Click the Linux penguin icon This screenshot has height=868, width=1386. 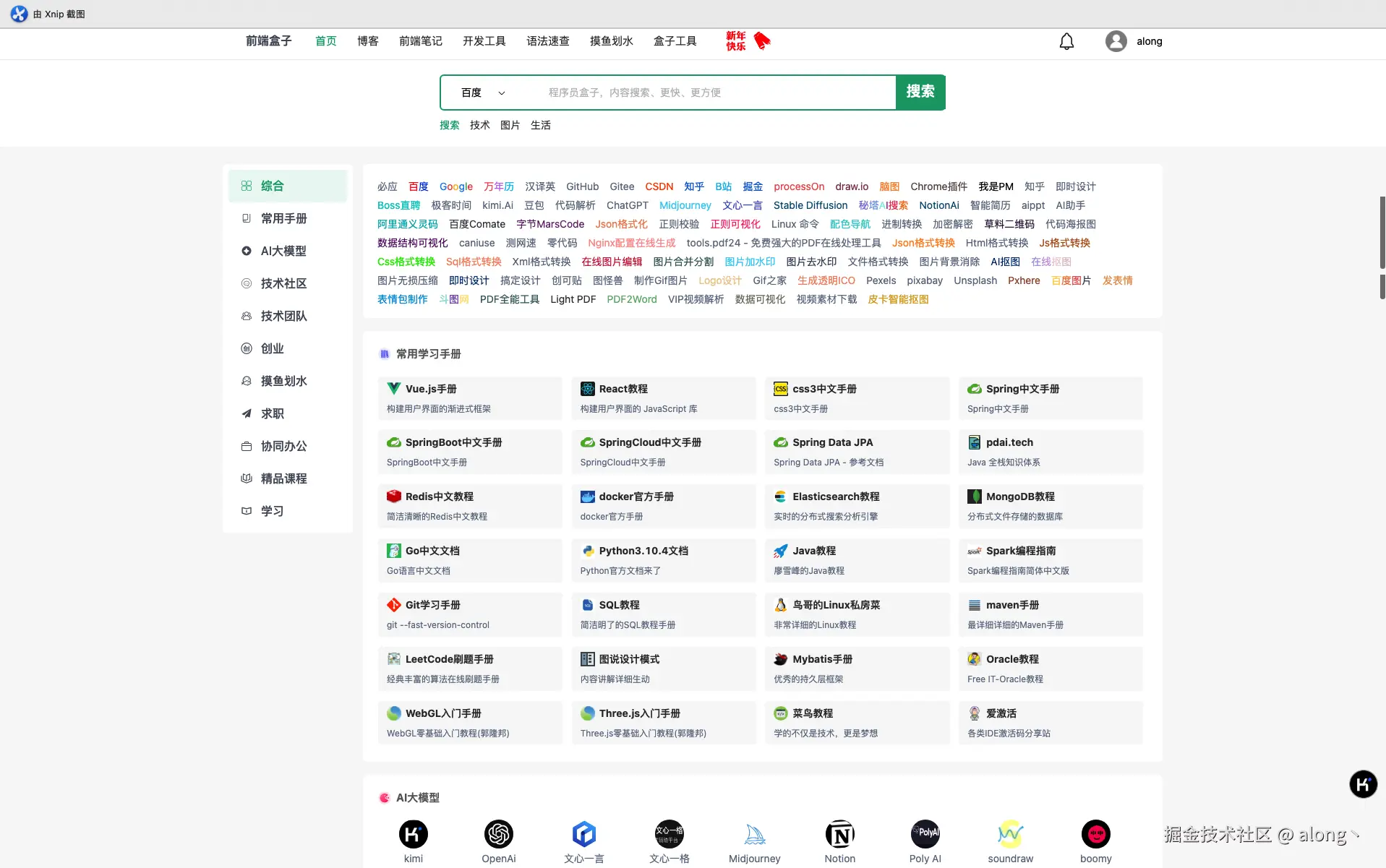click(x=781, y=605)
